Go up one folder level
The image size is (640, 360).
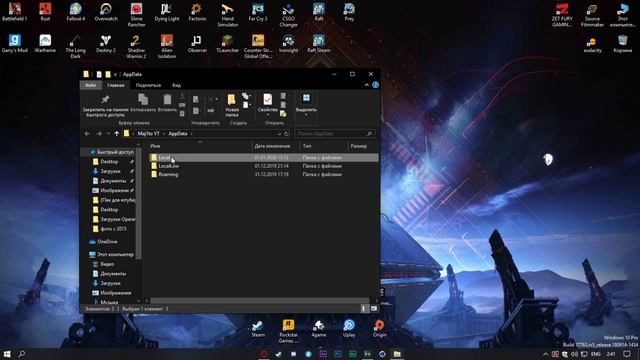[x=117, y=133]
